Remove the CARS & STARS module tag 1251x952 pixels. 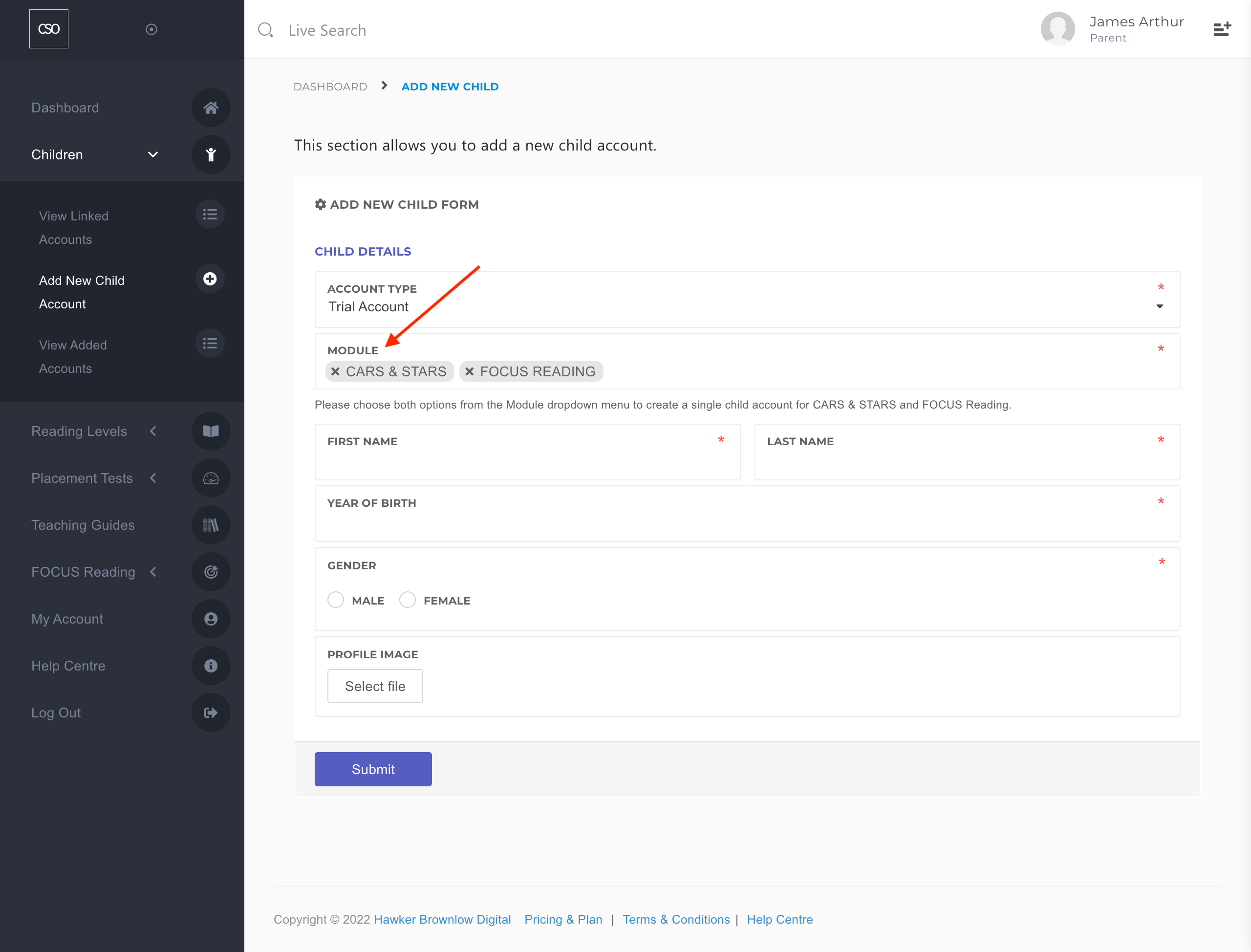coord(335,372)
